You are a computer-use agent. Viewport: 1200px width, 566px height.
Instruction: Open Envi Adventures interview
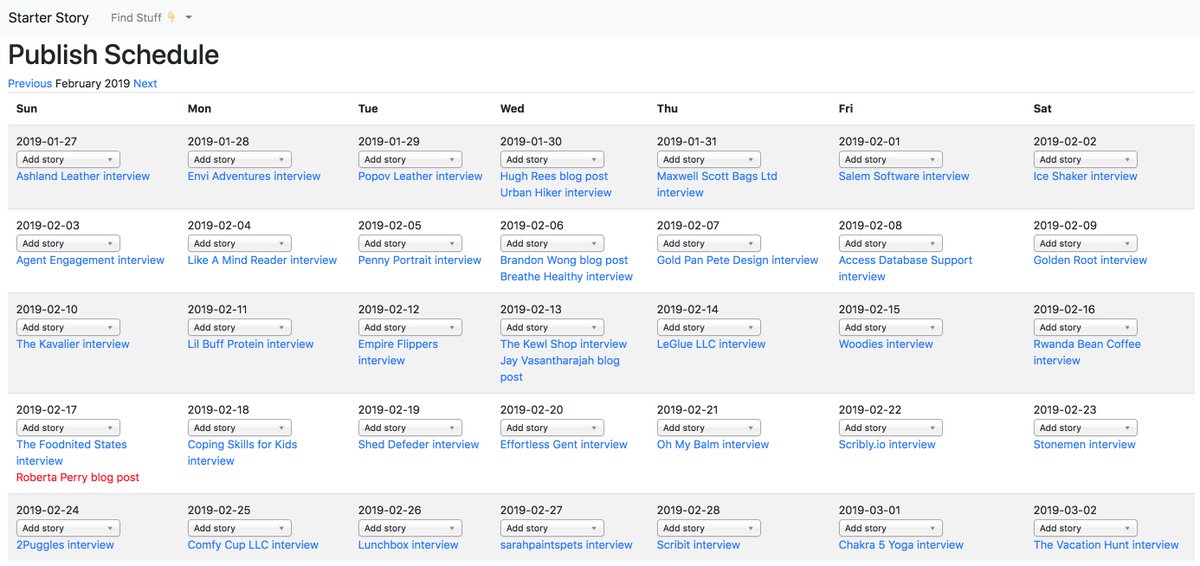[x=254, y=176]
